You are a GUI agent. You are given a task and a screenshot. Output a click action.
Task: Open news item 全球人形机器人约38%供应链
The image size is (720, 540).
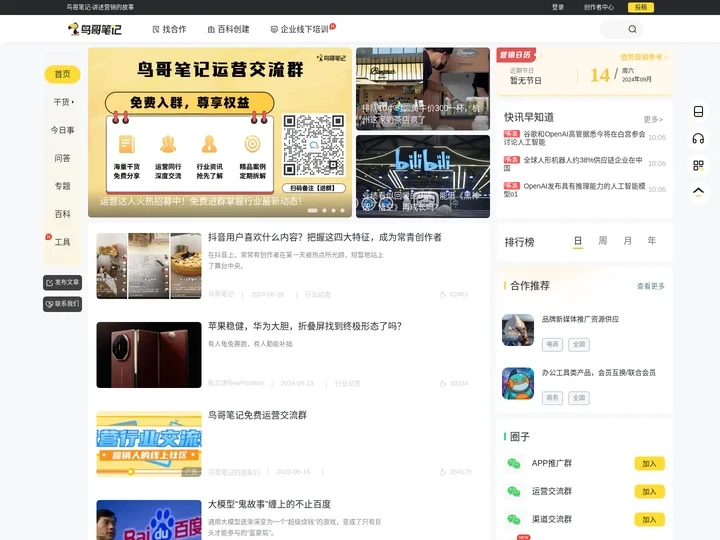tap(573, 164)
